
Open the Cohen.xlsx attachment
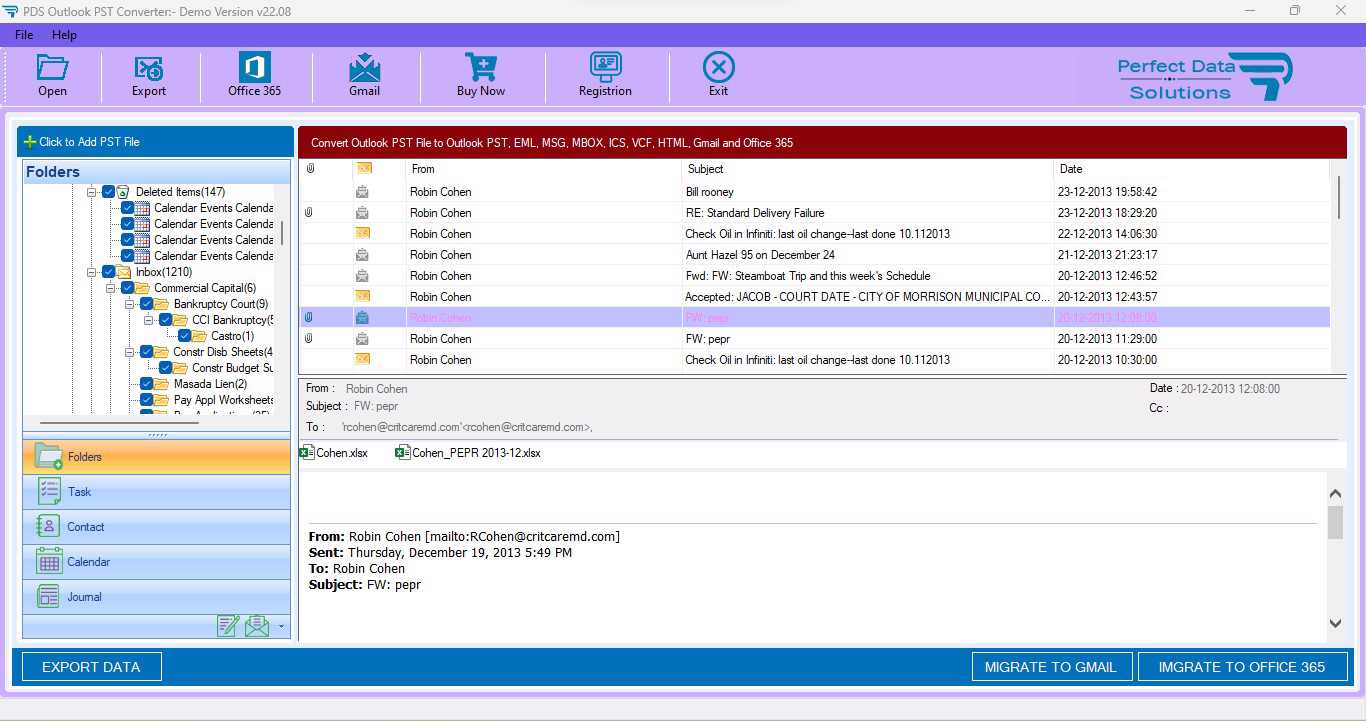334,453
